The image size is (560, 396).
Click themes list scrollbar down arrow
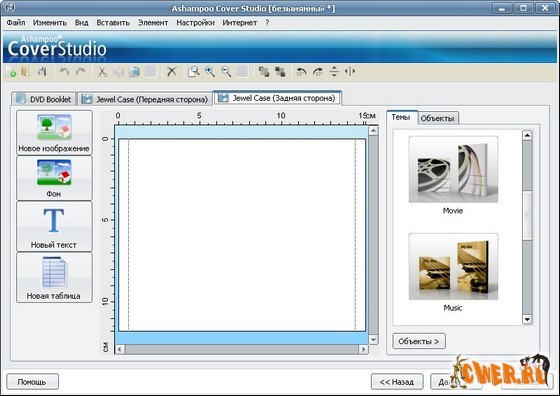527,319
